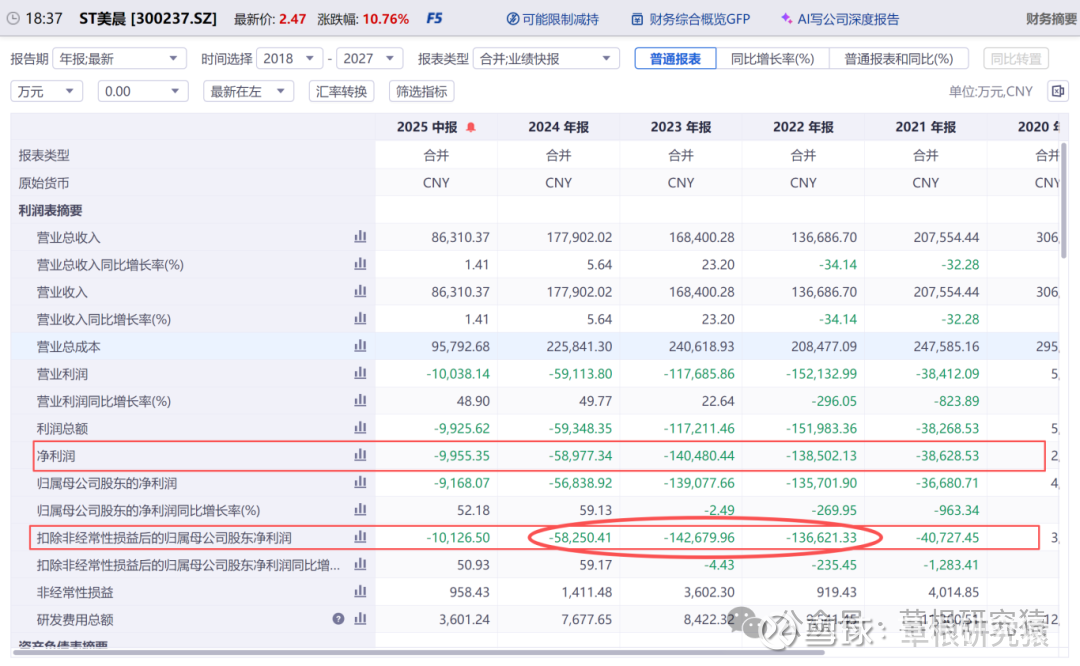This screenshot has width=1080, height=666.
Task: Click chart icon for 营业总收入 row
Action: click(360, 237)
